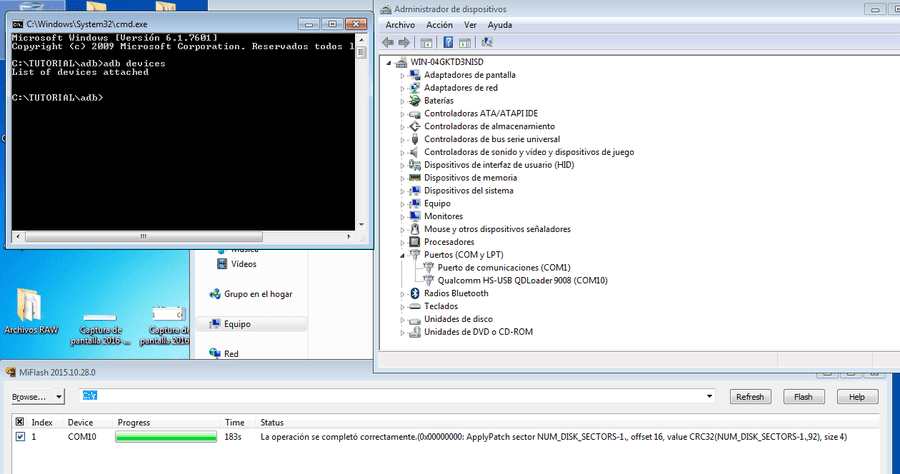Click the Back arrow in Device Manager toolbar
The height and width of the screenshot is (474, 900).
click(388, 42)
